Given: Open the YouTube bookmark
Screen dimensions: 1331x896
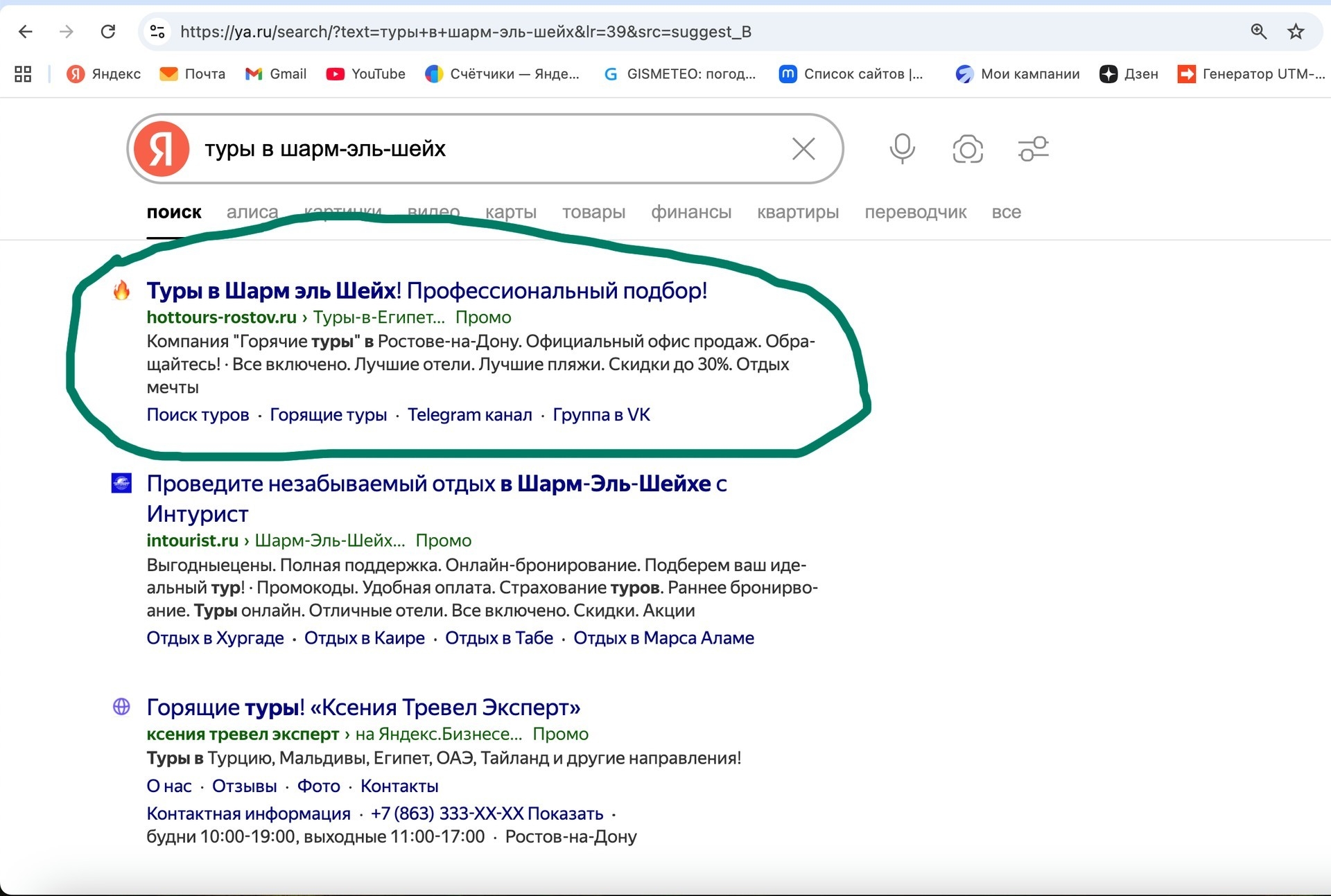Looking at the screenshot, I should pos(365,74).
